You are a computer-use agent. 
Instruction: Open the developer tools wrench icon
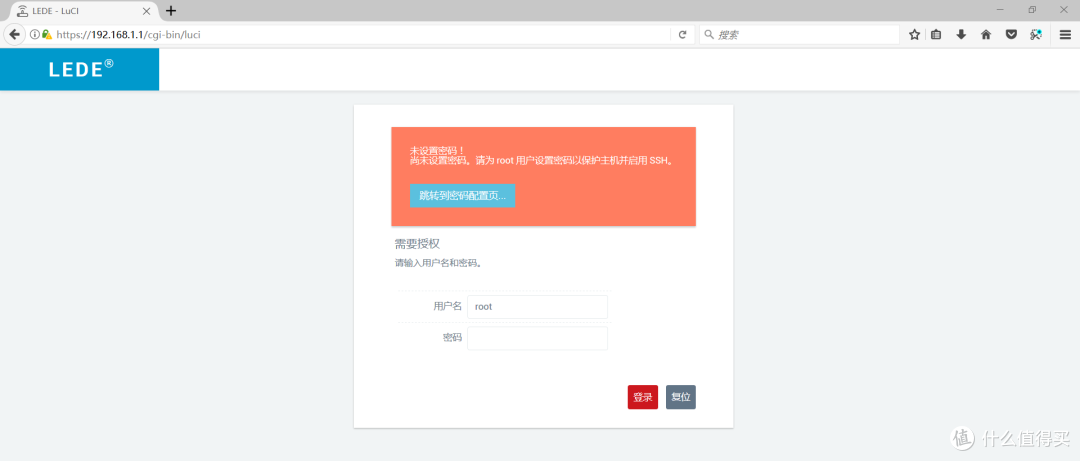[x=1035, y=34]
